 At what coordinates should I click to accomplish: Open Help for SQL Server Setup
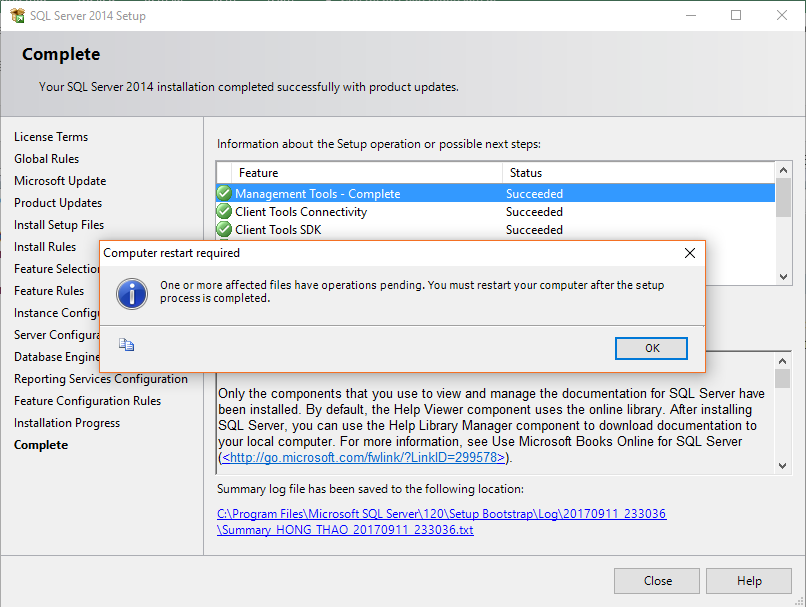(749, 581)
